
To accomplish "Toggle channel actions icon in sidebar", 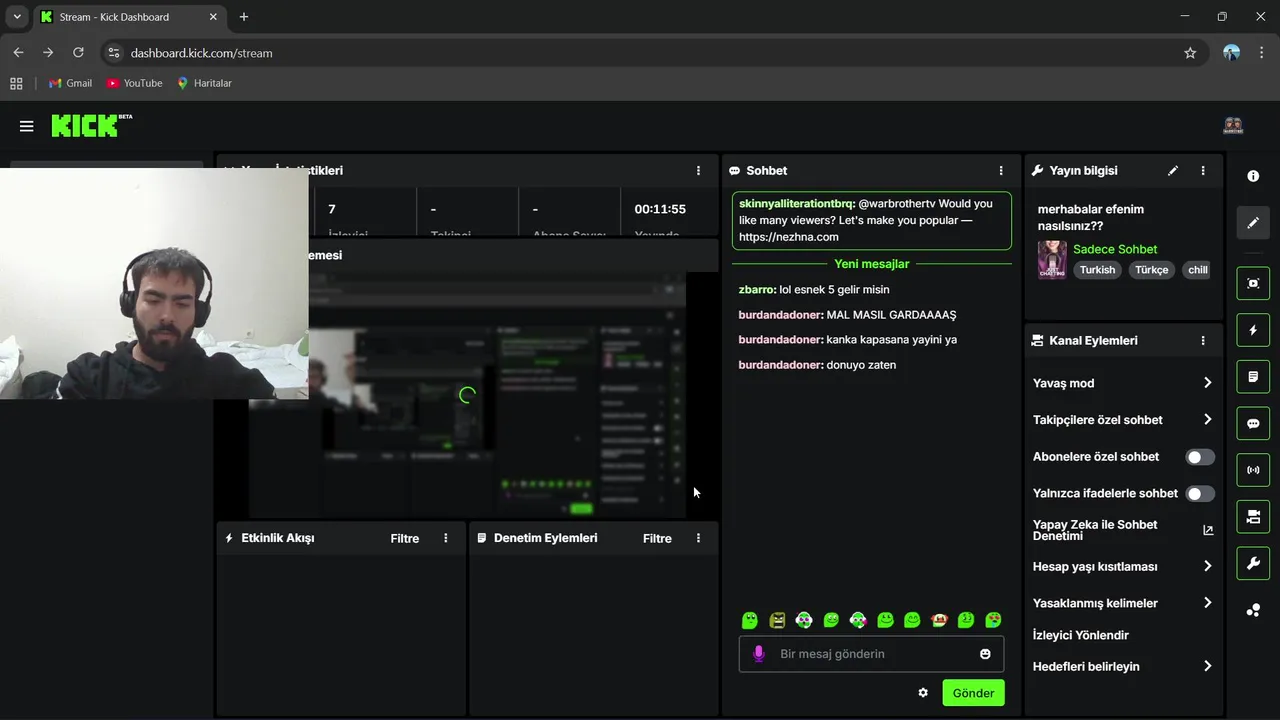I will pyautogui.click(x=1253, y=517).
